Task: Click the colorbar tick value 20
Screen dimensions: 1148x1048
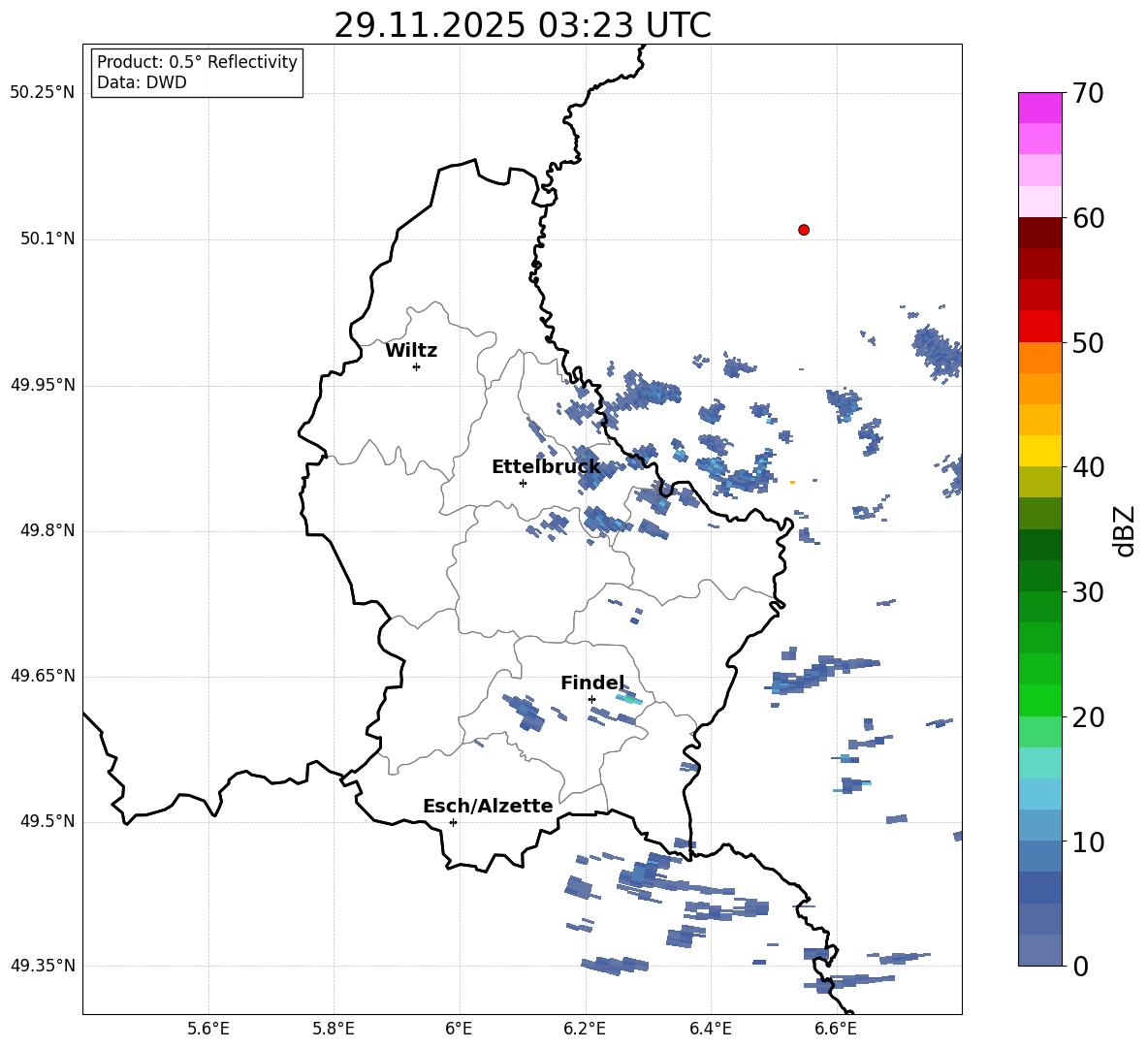Action: [x=1088, y=717]
